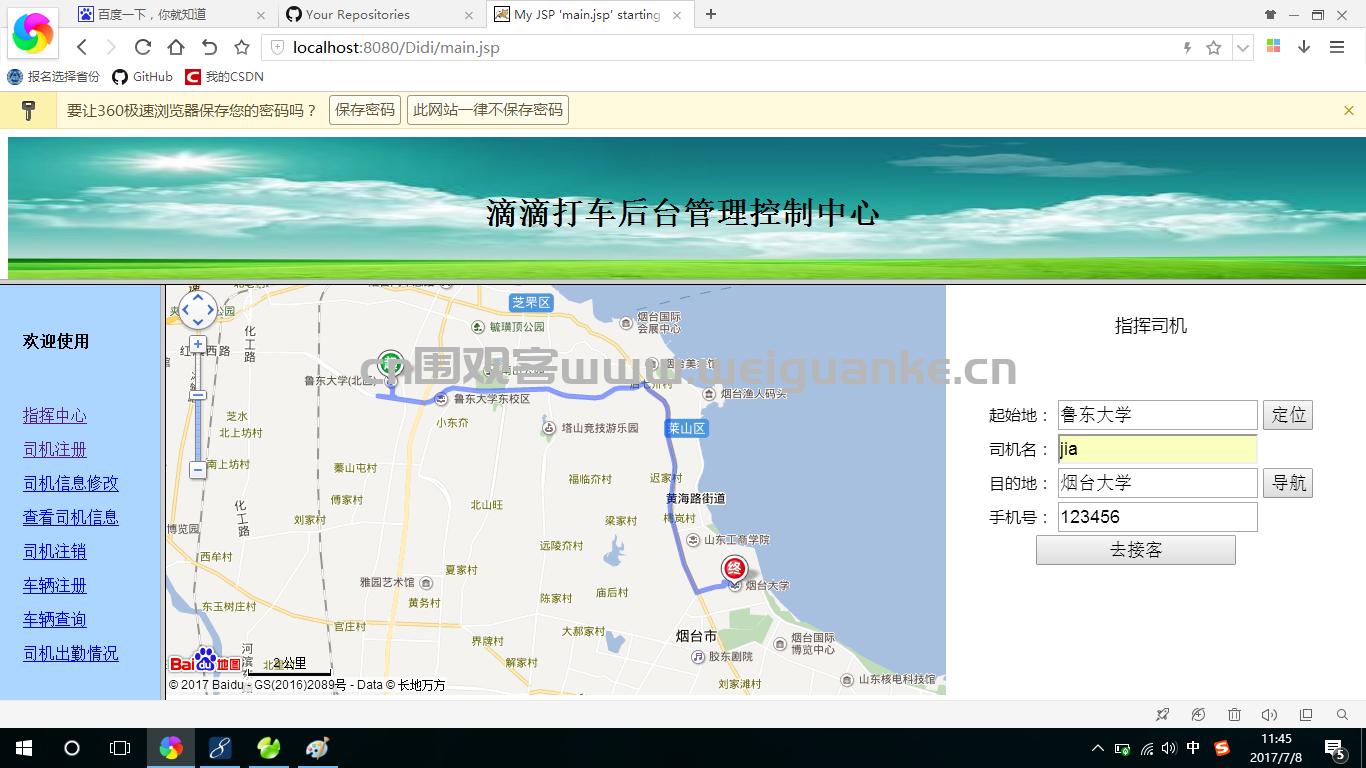Screen dimensions: 1366x768
Task: Click the 司机名 input field
Action: (1157, 449)
